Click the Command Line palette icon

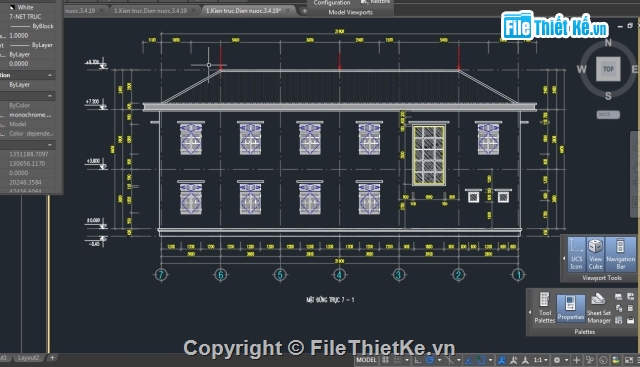pos(618,296)
